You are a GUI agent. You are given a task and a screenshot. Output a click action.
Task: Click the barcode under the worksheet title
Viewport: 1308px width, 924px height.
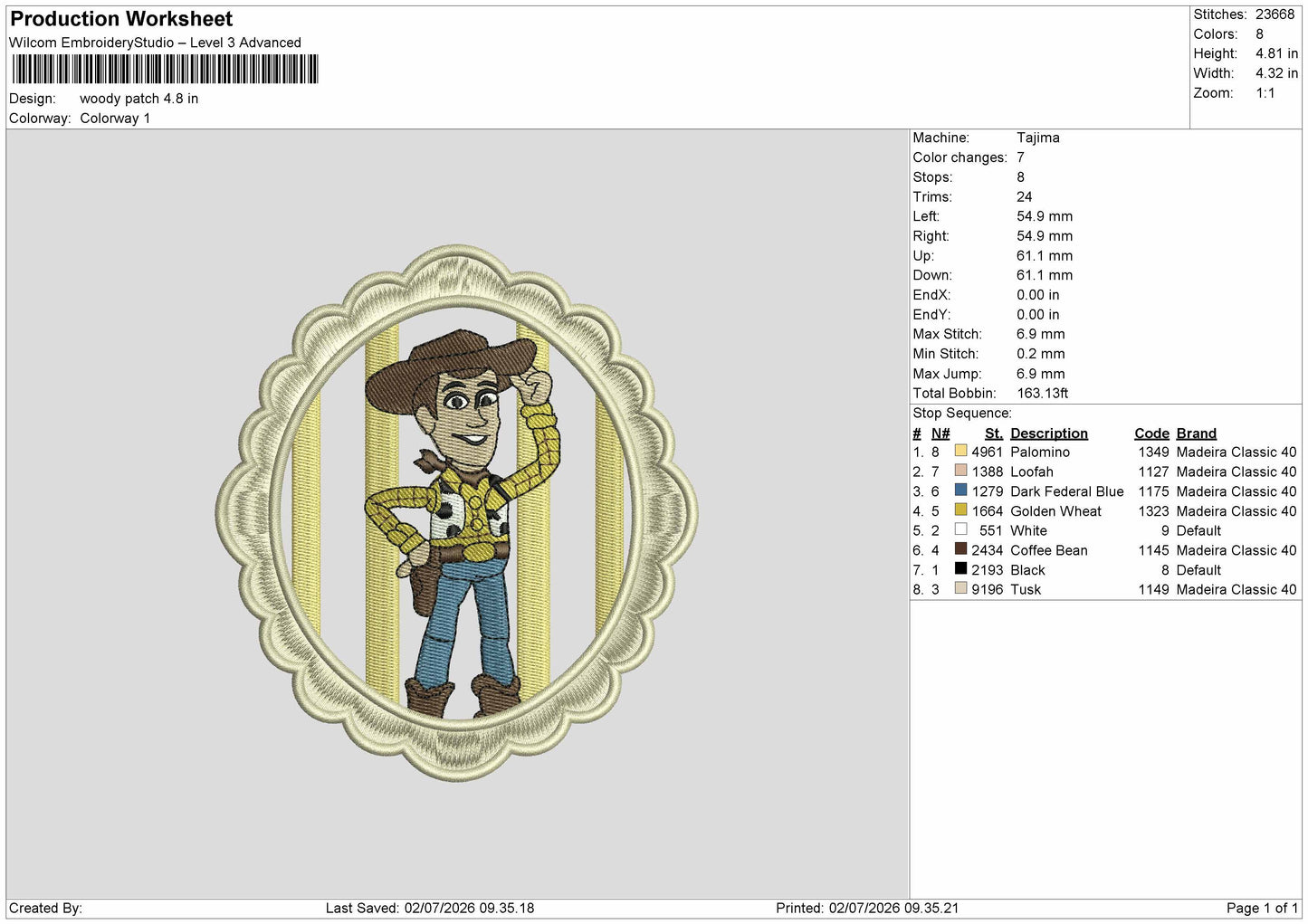(x=165, y=70)
